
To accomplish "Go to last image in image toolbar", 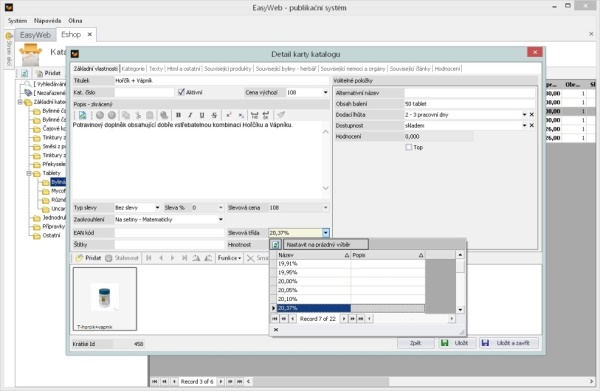I will tap(184, 258).
